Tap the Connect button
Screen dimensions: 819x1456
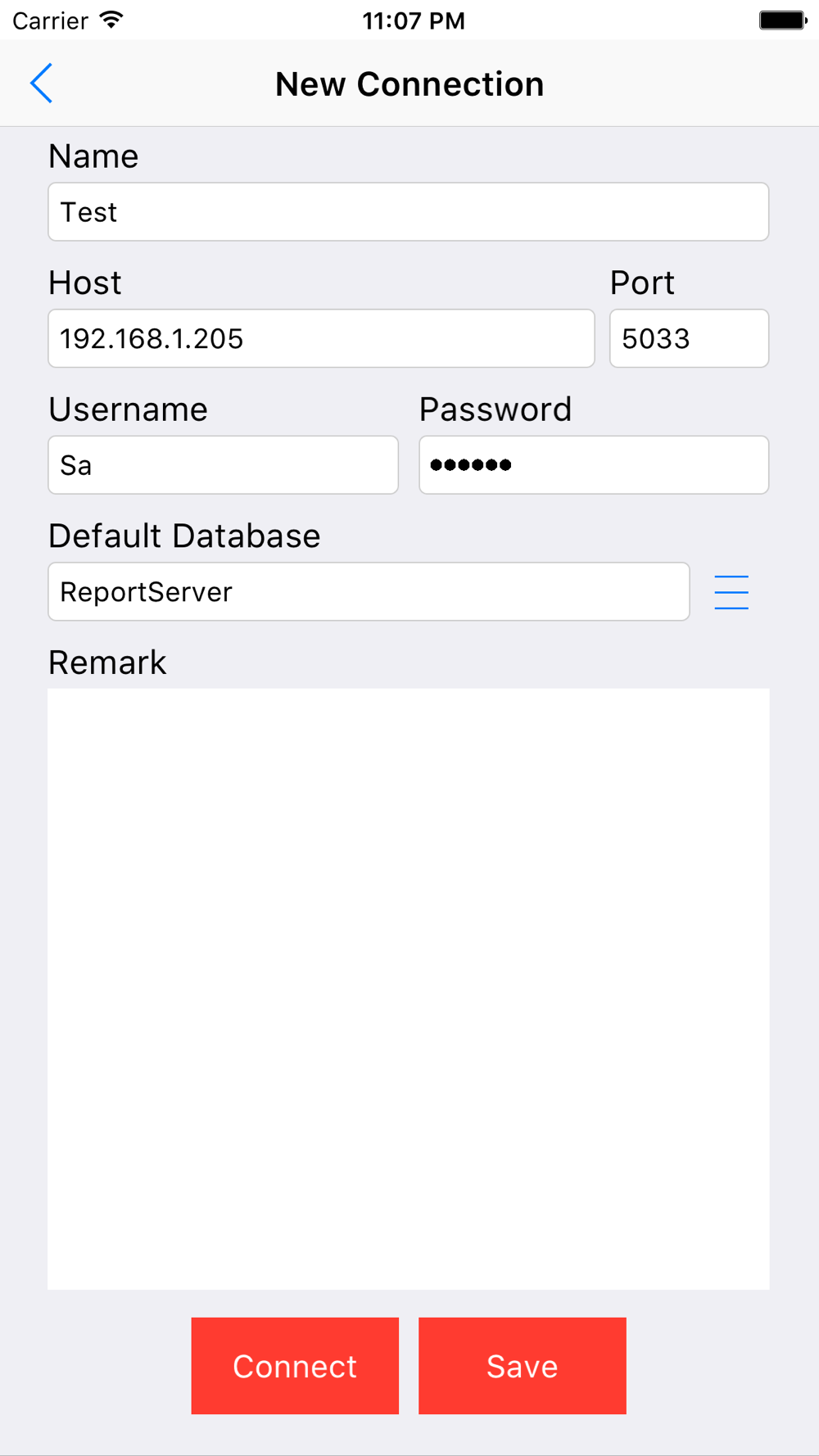295,1366
